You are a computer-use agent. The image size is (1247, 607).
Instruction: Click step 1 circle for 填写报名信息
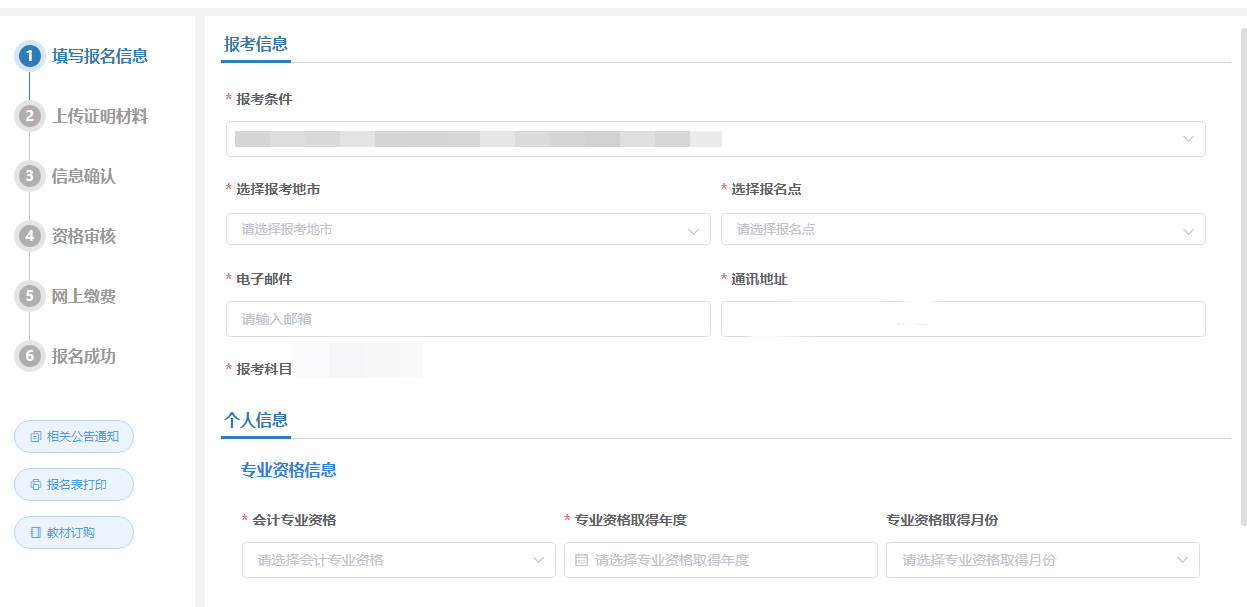click(x=31, y=56)
